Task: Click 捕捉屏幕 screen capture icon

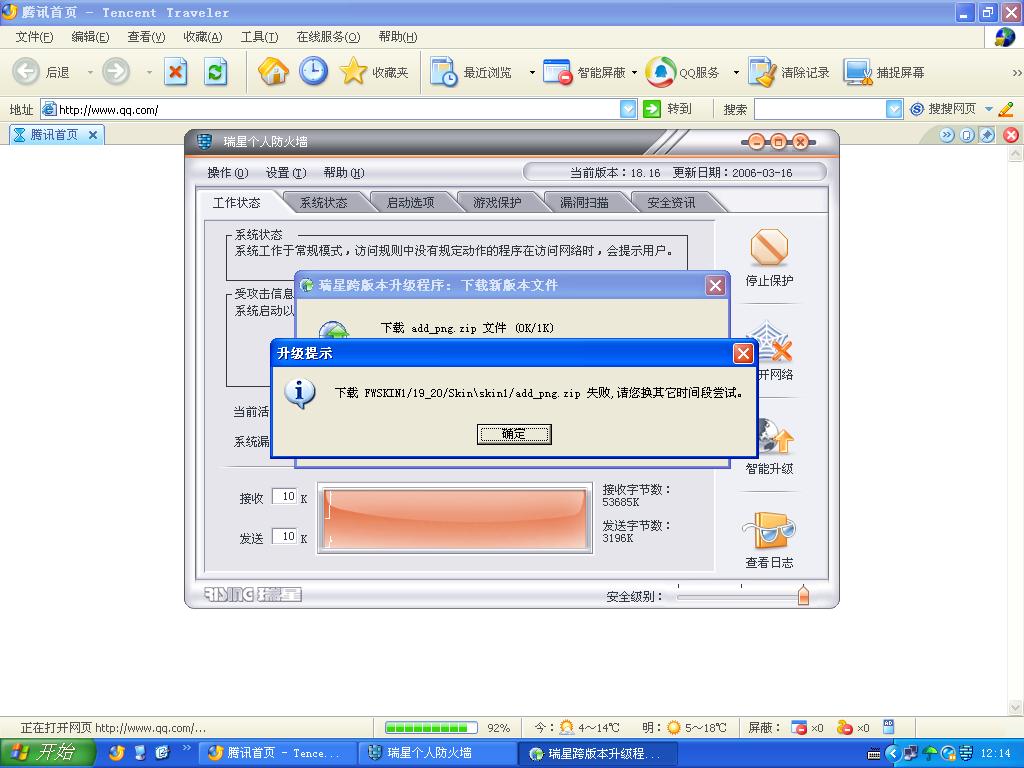Action: click(857, 72)
